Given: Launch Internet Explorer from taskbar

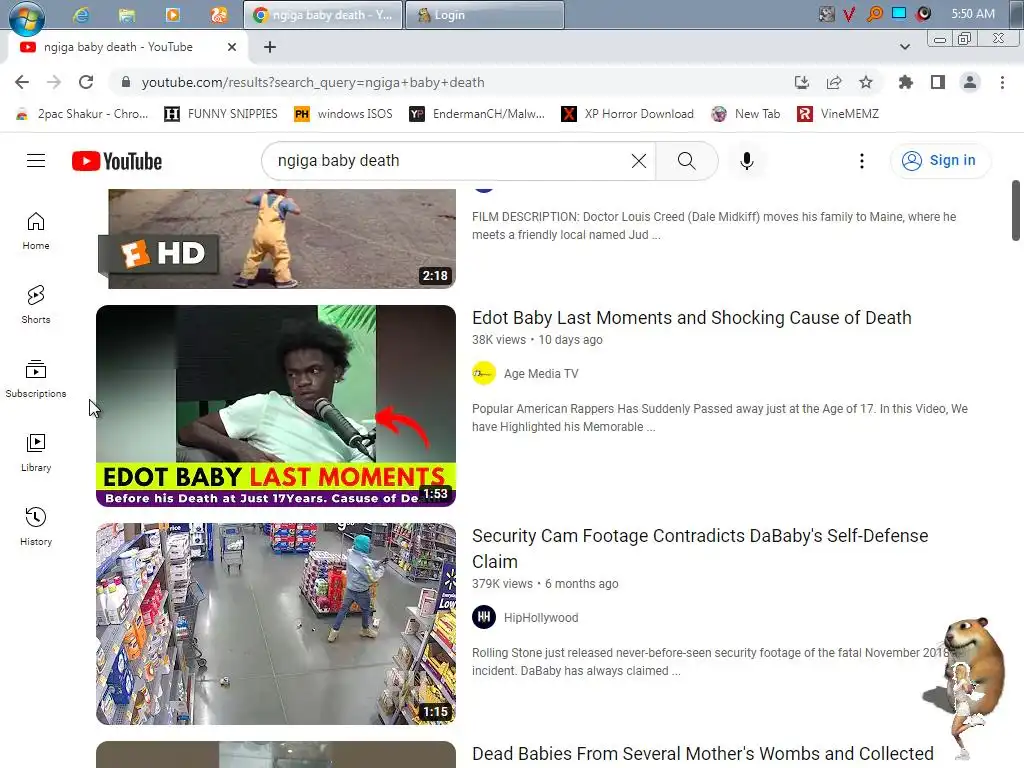Looking at the screenshot, I should [x=81, y=14].
